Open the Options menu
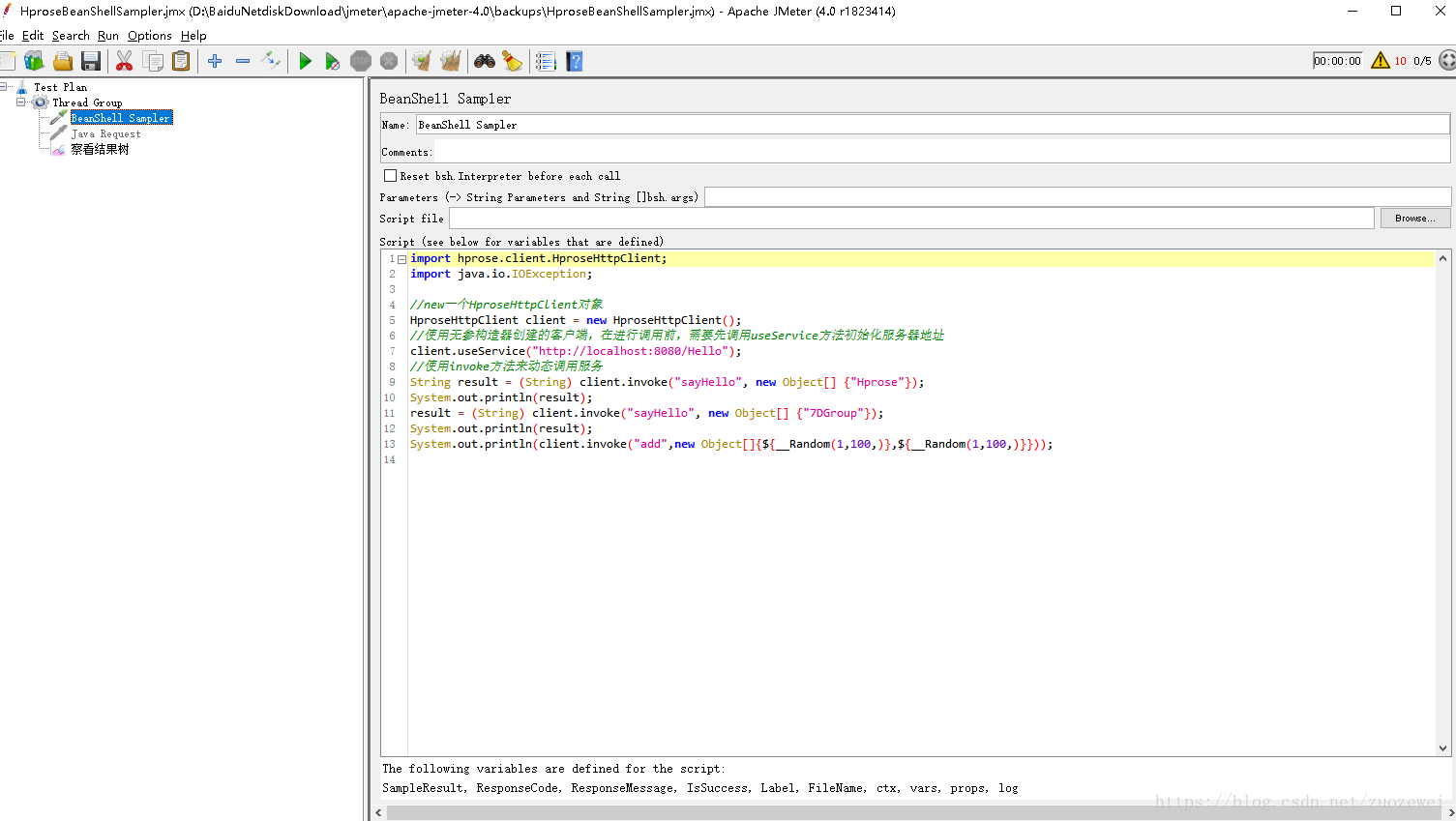1456x821 pixels. [149, 36]
